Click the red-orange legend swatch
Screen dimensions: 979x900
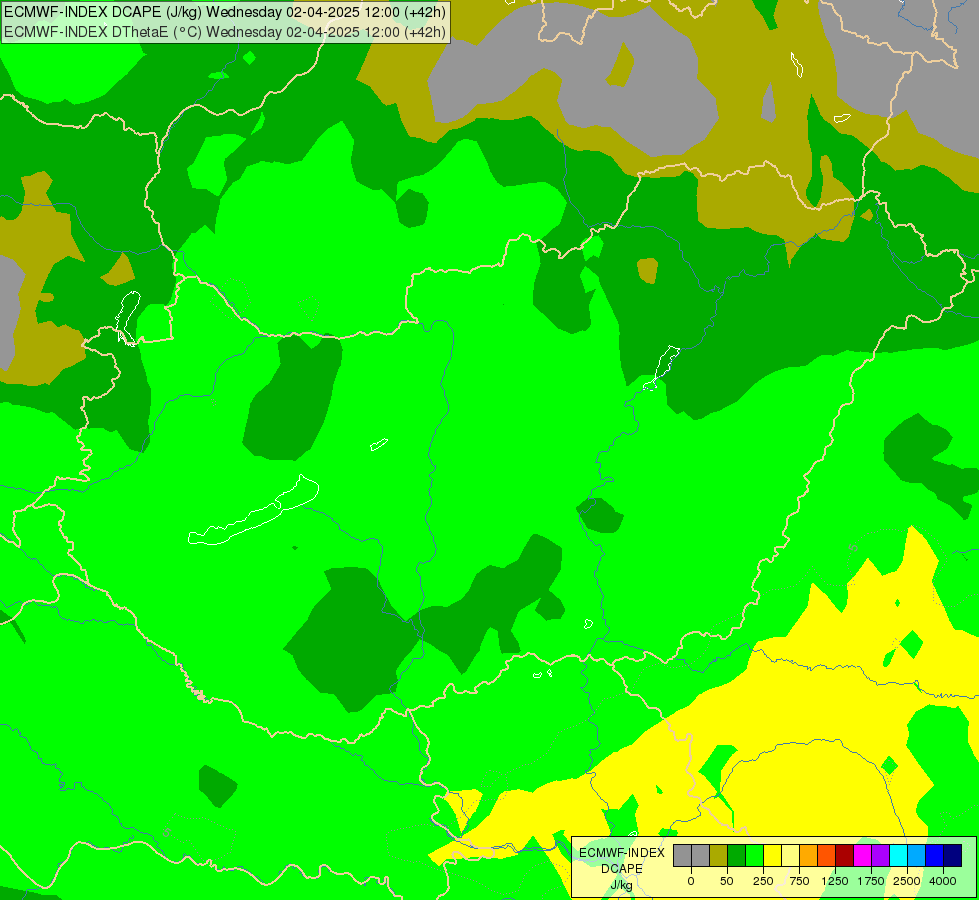point(827,856)
